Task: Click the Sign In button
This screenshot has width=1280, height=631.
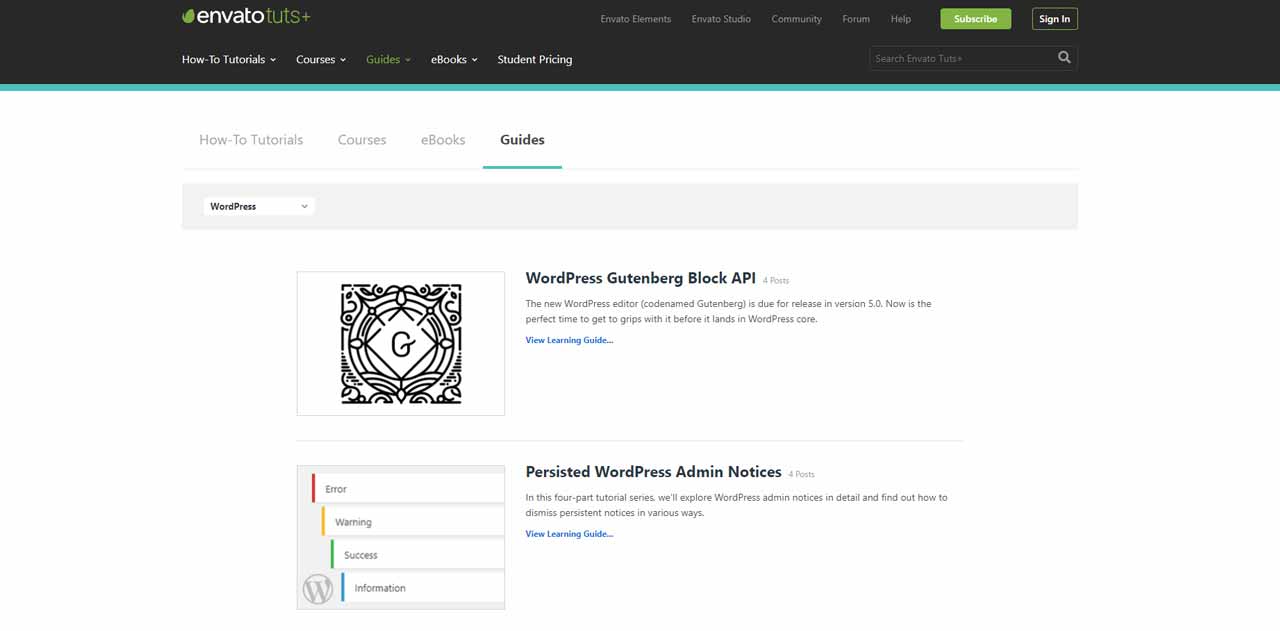Action: pos(1054,19)
